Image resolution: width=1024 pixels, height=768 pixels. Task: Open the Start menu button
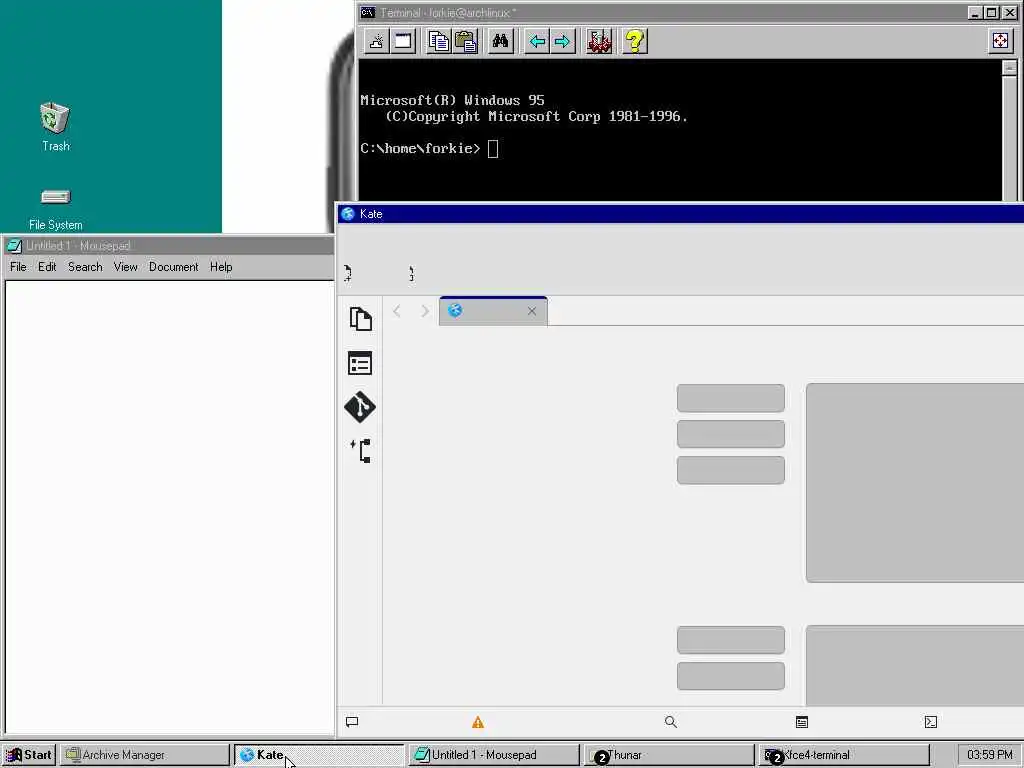click(29, 755)
